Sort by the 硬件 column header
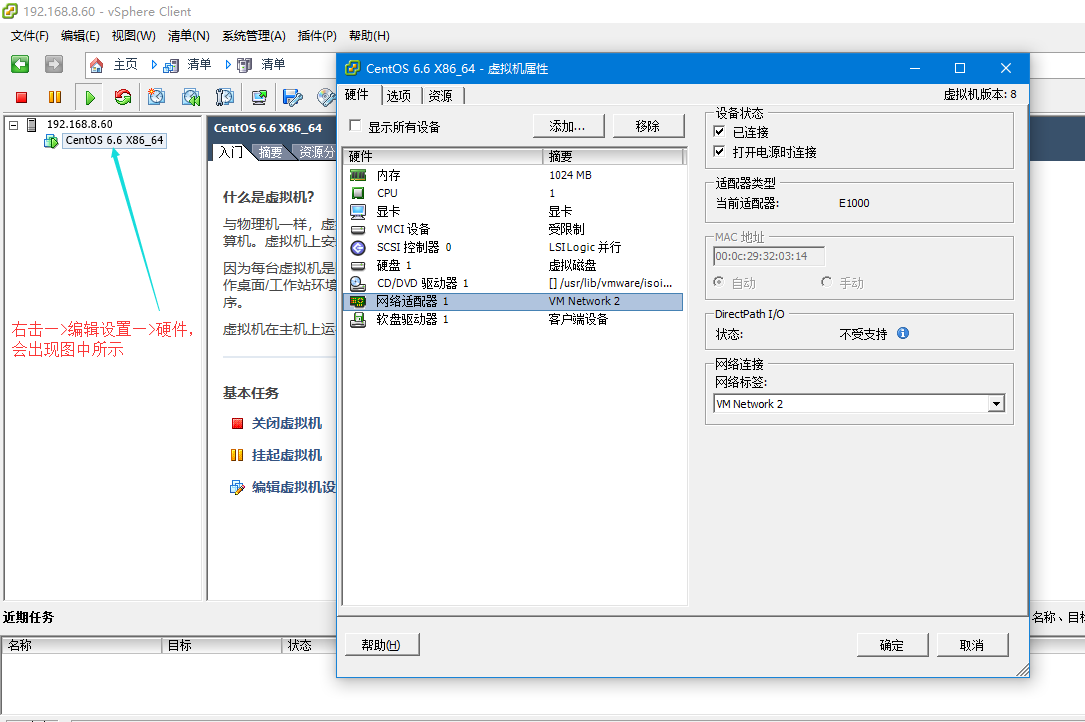 click(443, 156)
